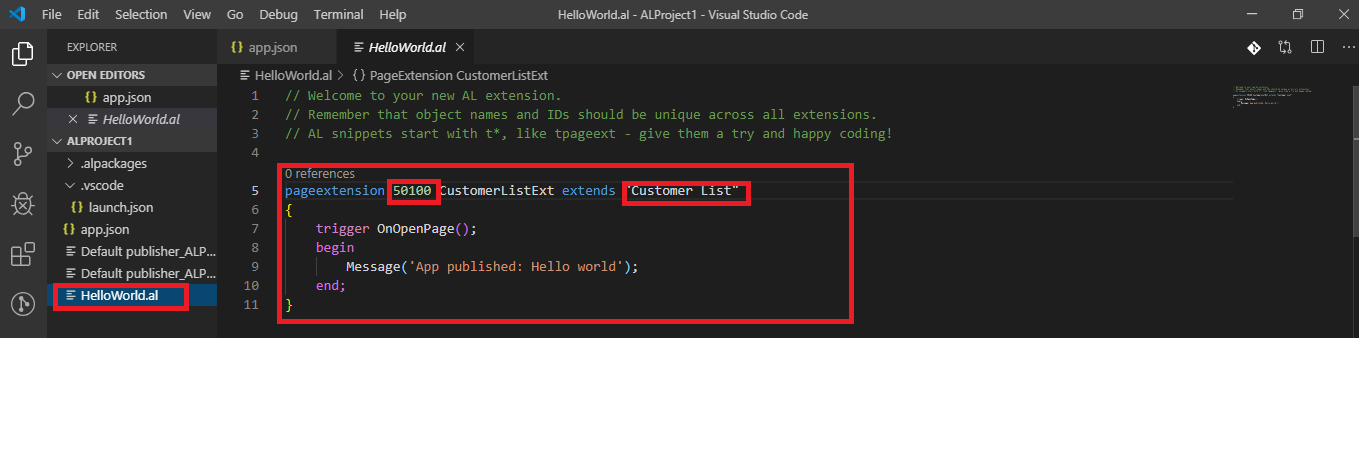This screenshot has width=1359, height=460.
Task: Click the VS Code logo icon
Action: (17, 14)
